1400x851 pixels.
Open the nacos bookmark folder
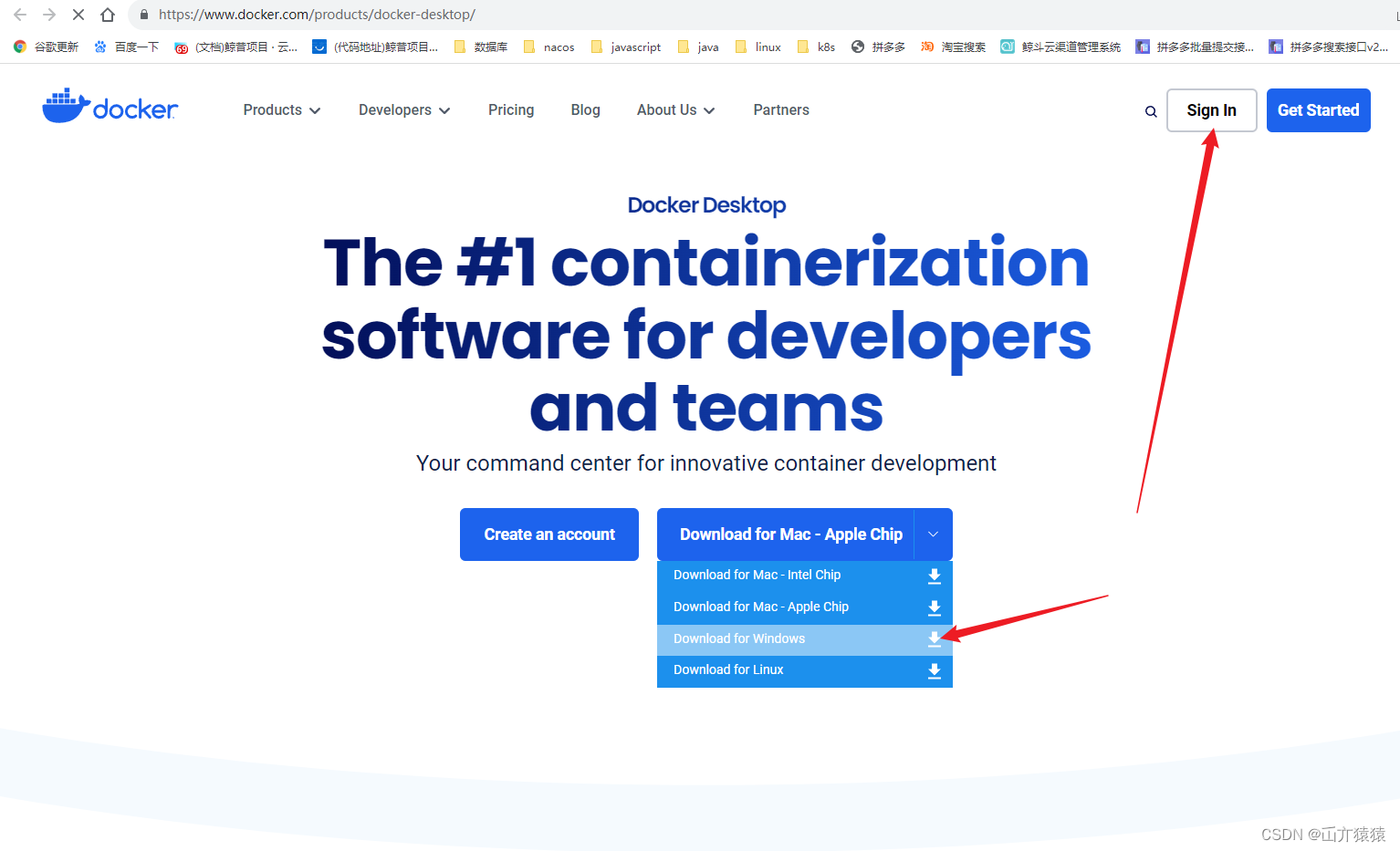(x=549, y=47)
